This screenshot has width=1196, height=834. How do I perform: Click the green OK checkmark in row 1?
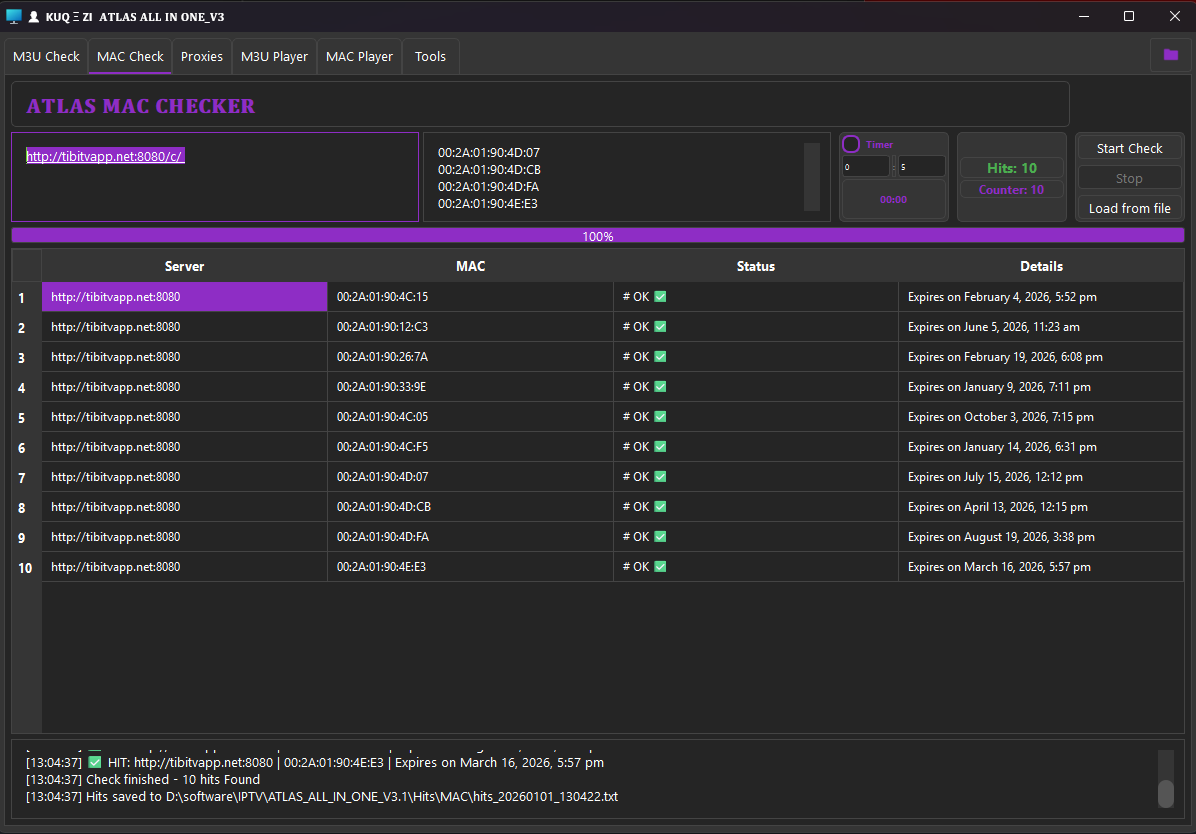660,297
